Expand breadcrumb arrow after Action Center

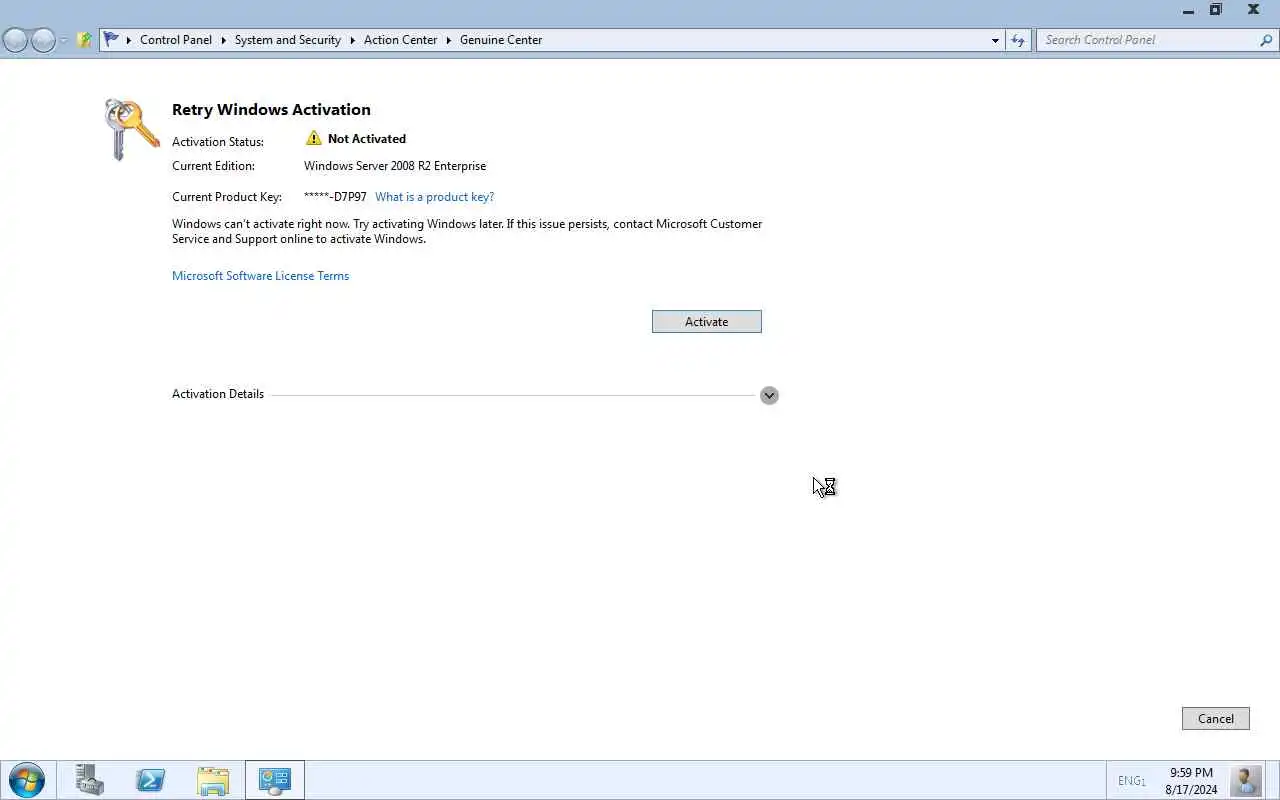tap(449, 40)
